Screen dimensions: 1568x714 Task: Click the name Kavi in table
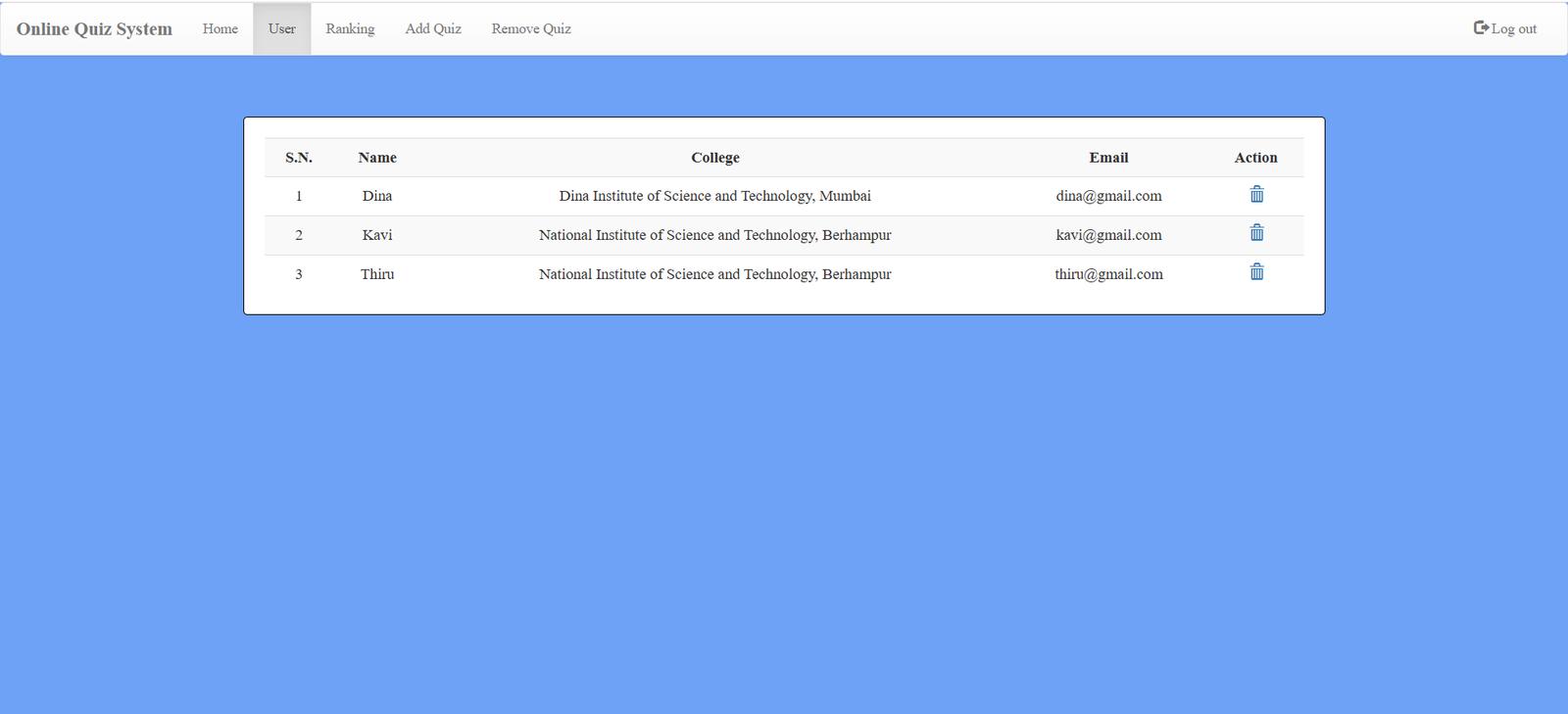point(377,235)
